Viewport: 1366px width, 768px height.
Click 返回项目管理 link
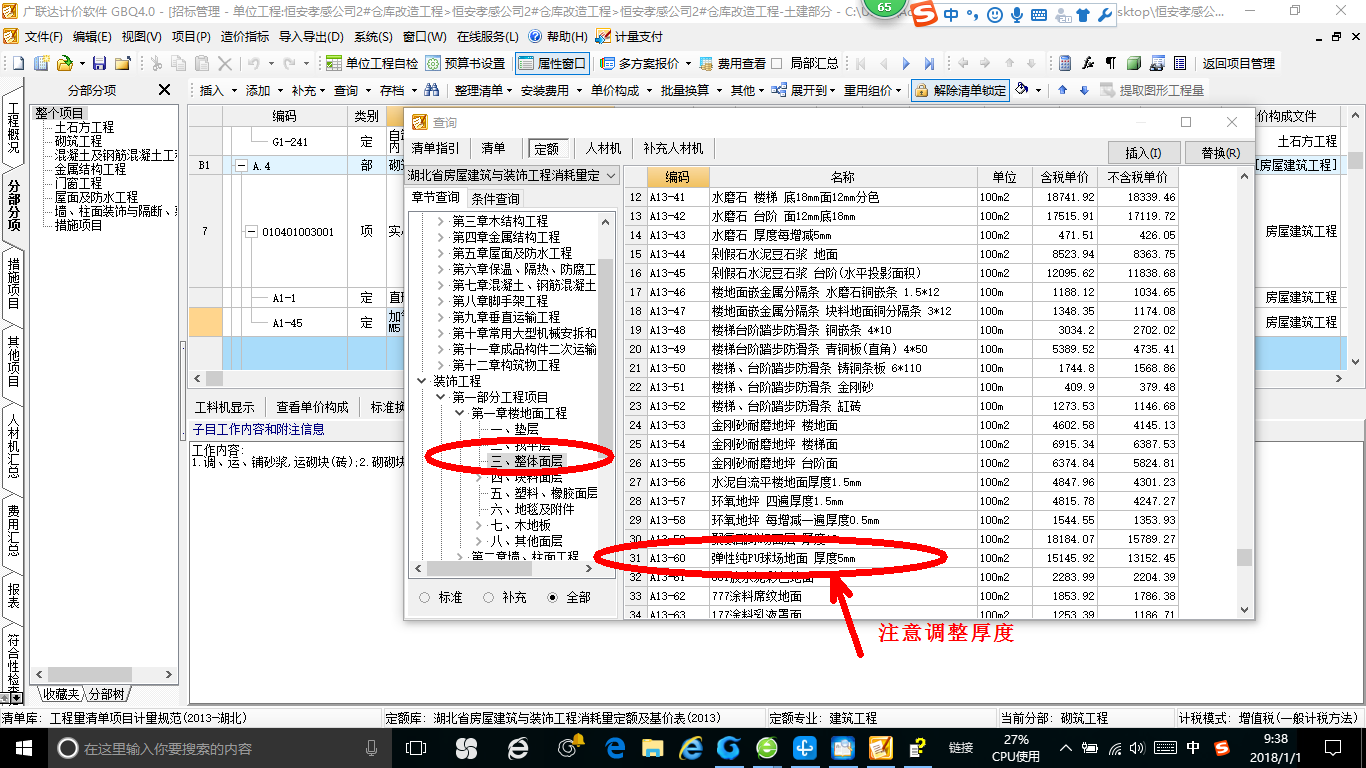(x=1238, y=63)
